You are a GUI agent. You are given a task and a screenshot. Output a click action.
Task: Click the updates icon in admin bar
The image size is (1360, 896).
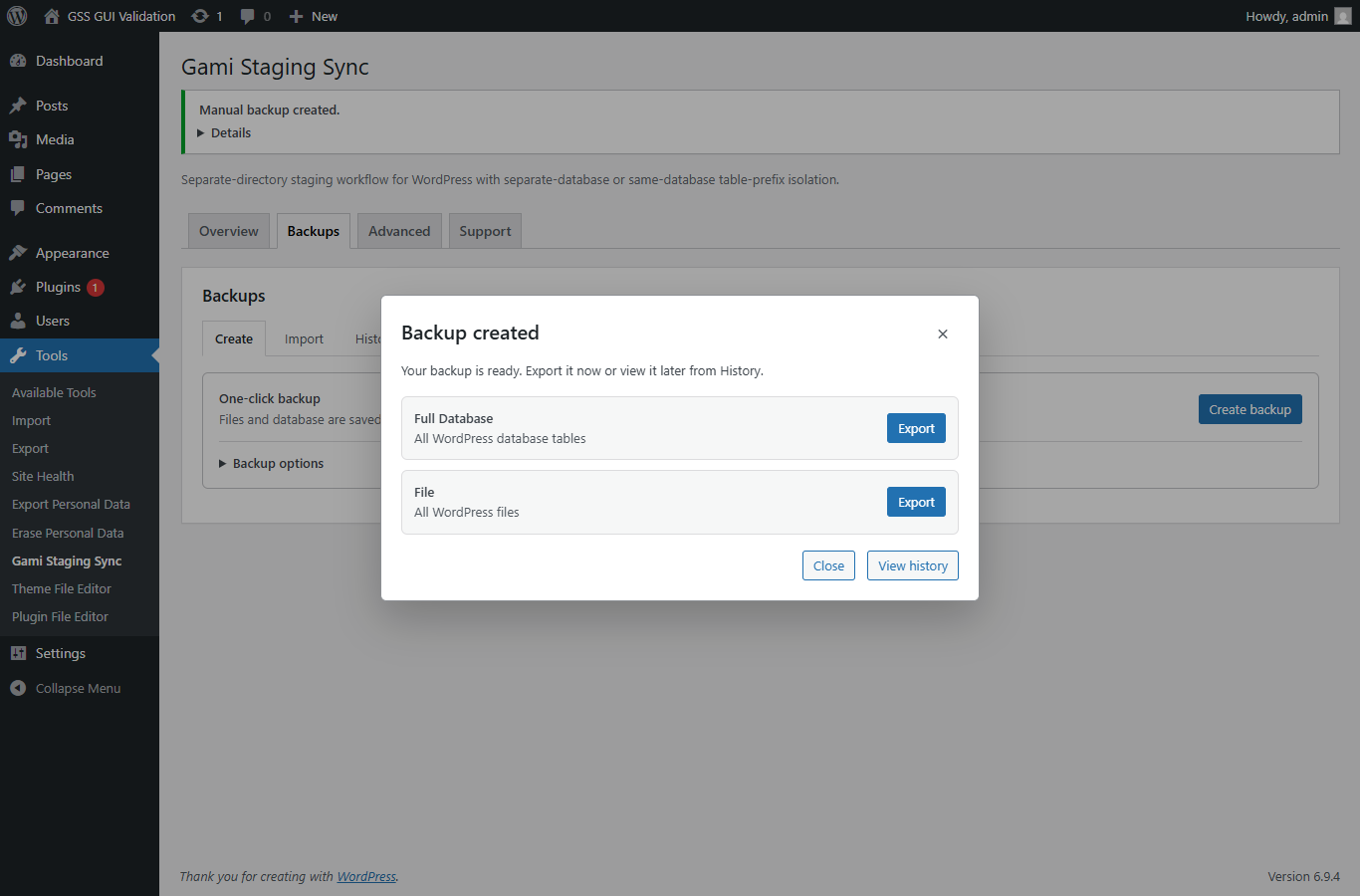[200, 16]
